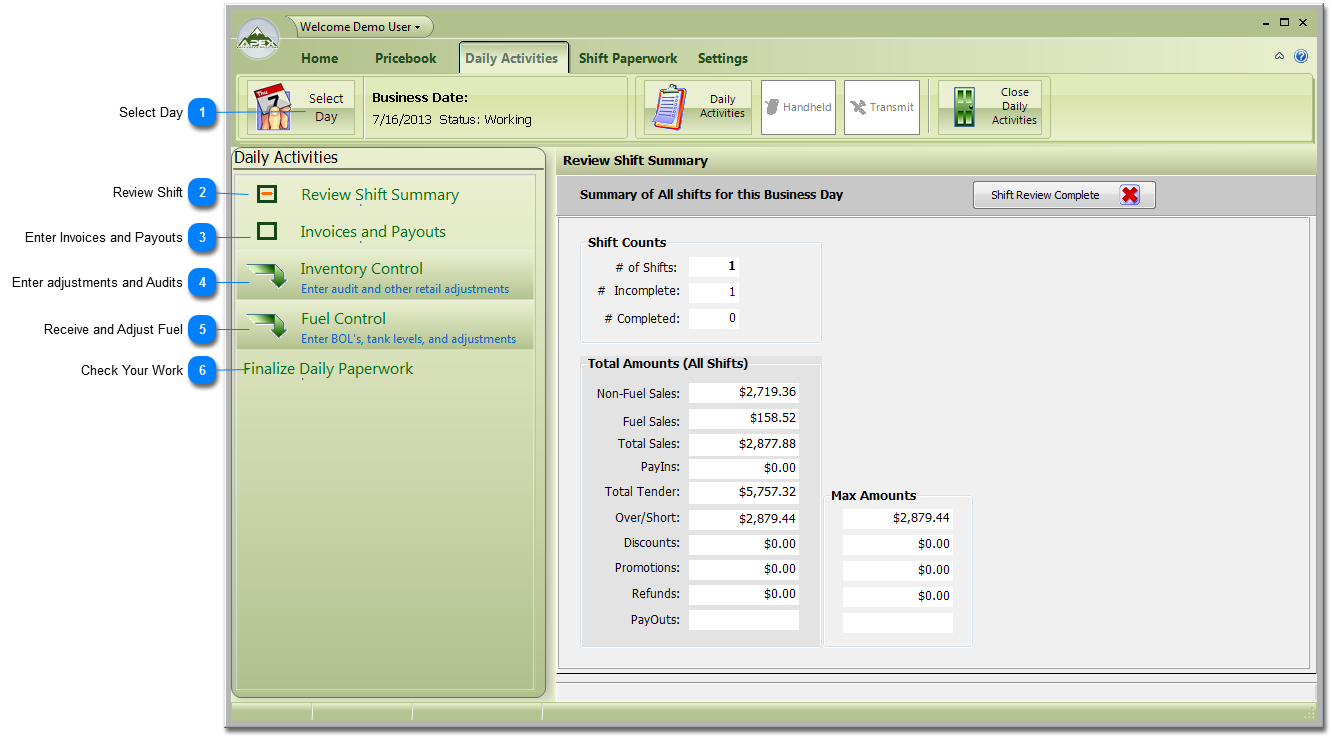The width and height of the screenshot is (1332, 736).
Task: Open the blue help question mark icon
Action: coord(1301,57)
